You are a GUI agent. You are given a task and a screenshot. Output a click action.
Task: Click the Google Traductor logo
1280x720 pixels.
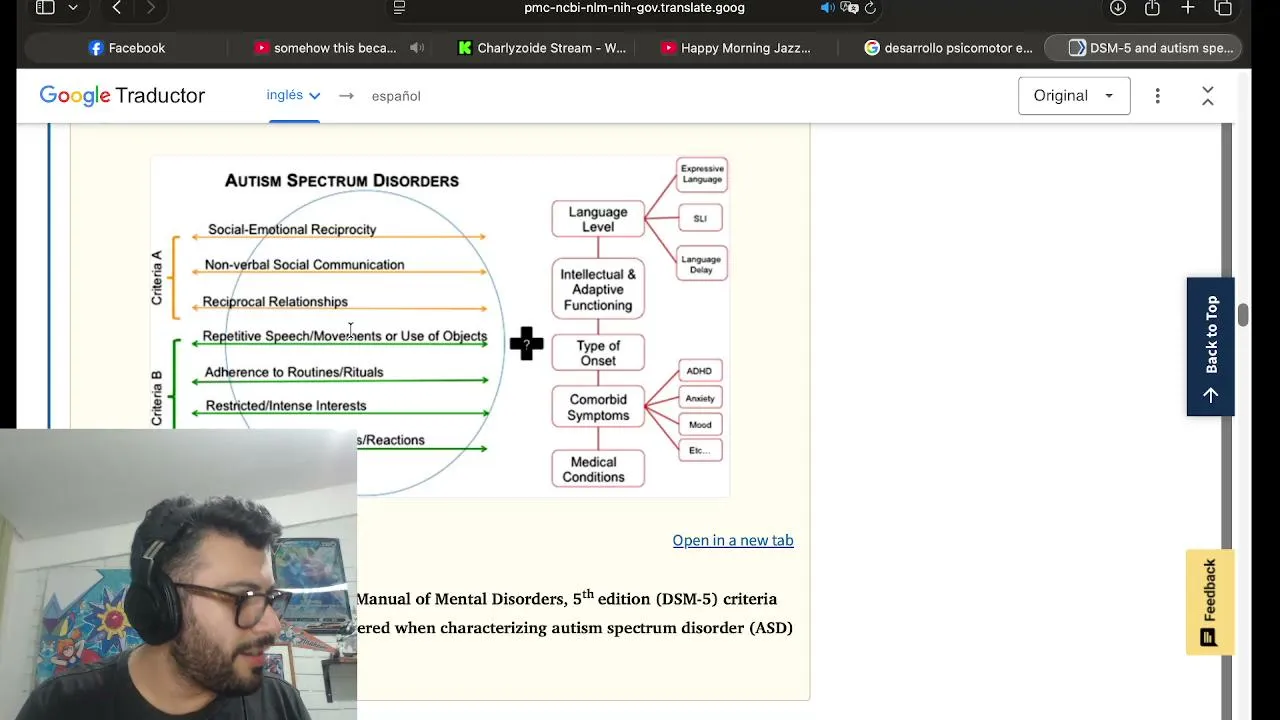tap(122, 96)
